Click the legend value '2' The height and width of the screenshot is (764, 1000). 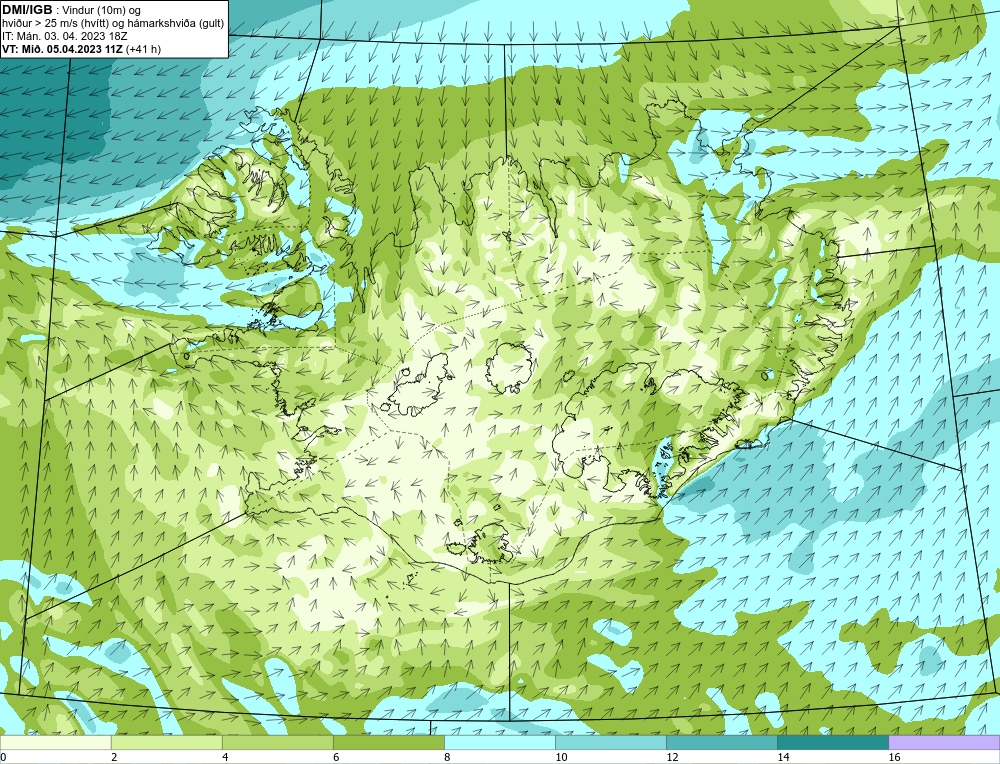point(114,757)
